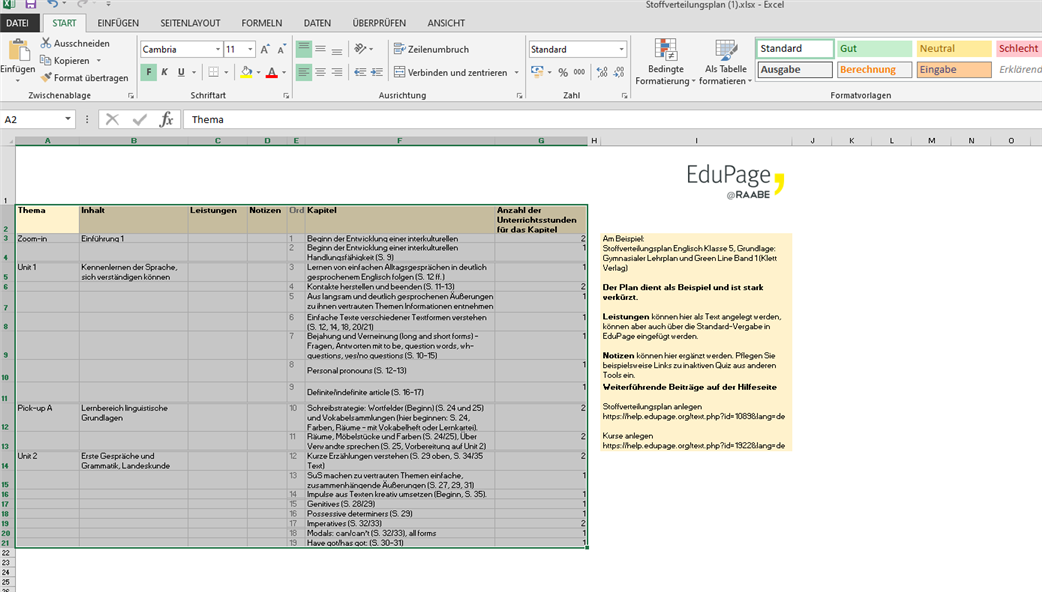Open the DATEI tab
Viewport: 1042px width, 592px height.
point(18,23)
